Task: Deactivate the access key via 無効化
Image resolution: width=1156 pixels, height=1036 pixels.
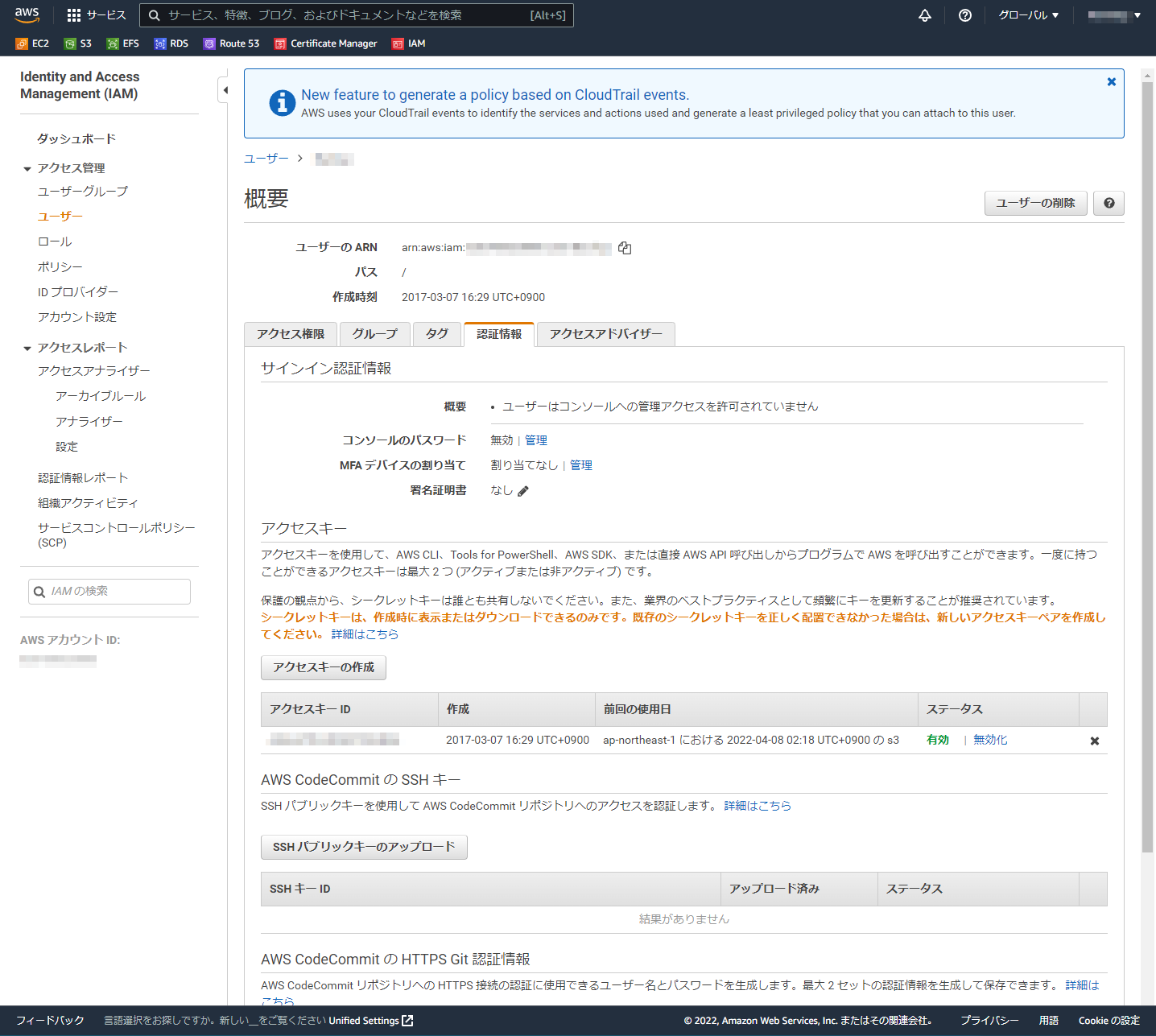Action: pos(990,740)
